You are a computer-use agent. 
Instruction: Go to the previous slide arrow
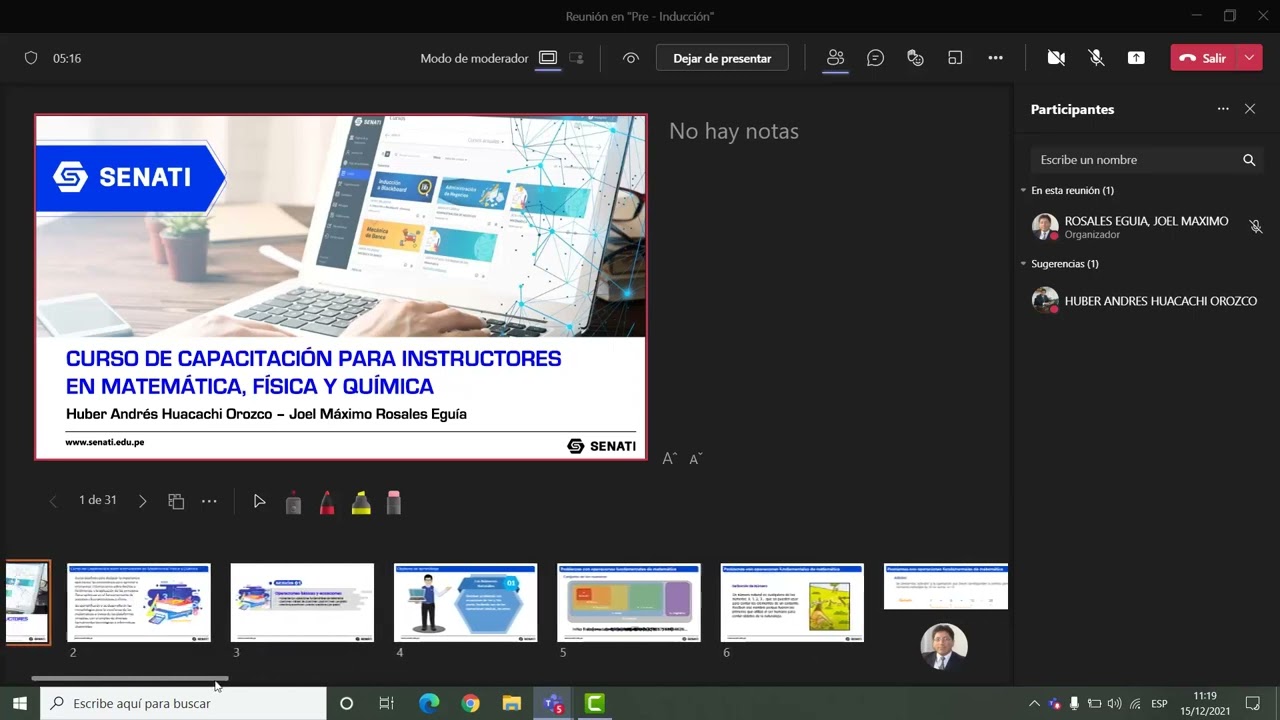coord(53,501)
